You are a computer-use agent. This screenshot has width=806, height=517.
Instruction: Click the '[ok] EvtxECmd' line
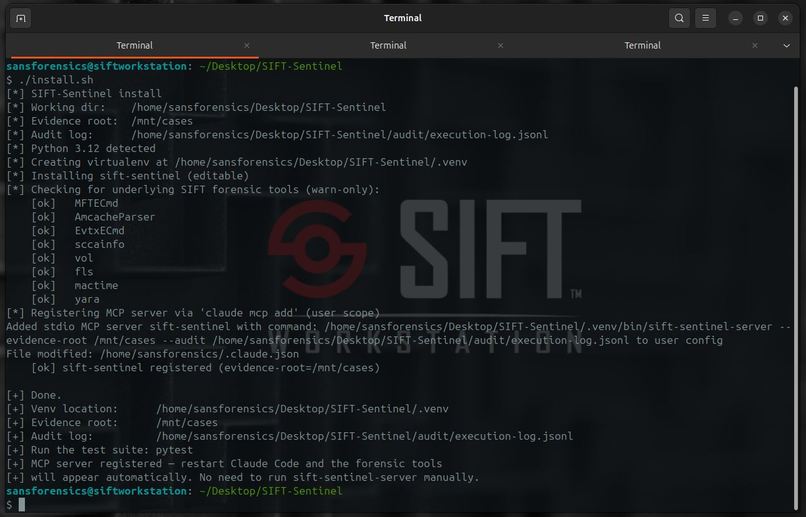coord(78,231)
